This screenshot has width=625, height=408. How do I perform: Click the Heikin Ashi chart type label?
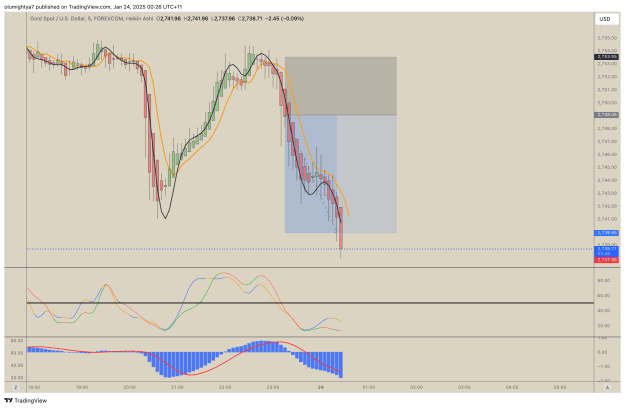[x=139, y=18]
